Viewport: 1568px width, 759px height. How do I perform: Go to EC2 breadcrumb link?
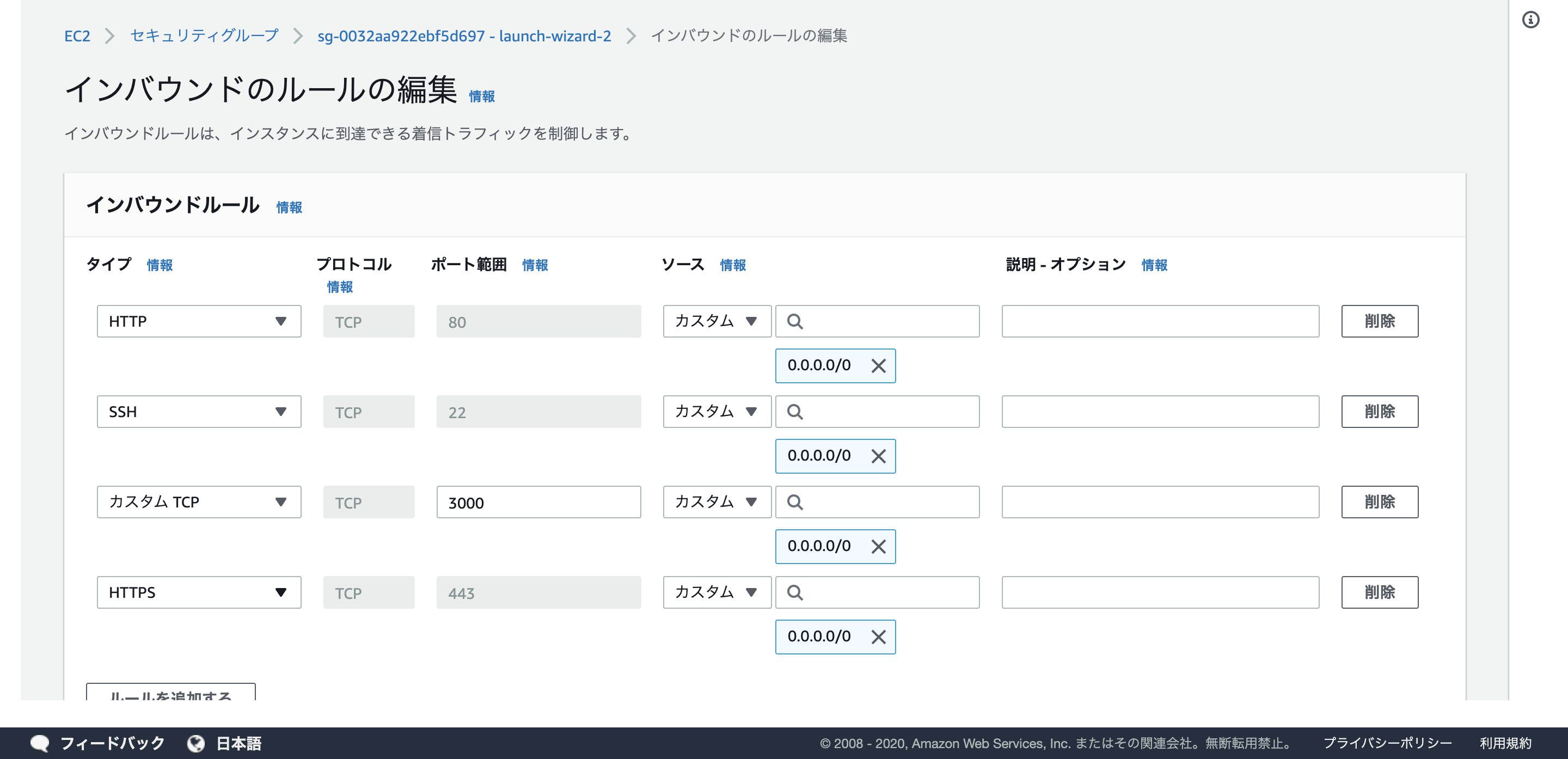(x=77, y=36)
